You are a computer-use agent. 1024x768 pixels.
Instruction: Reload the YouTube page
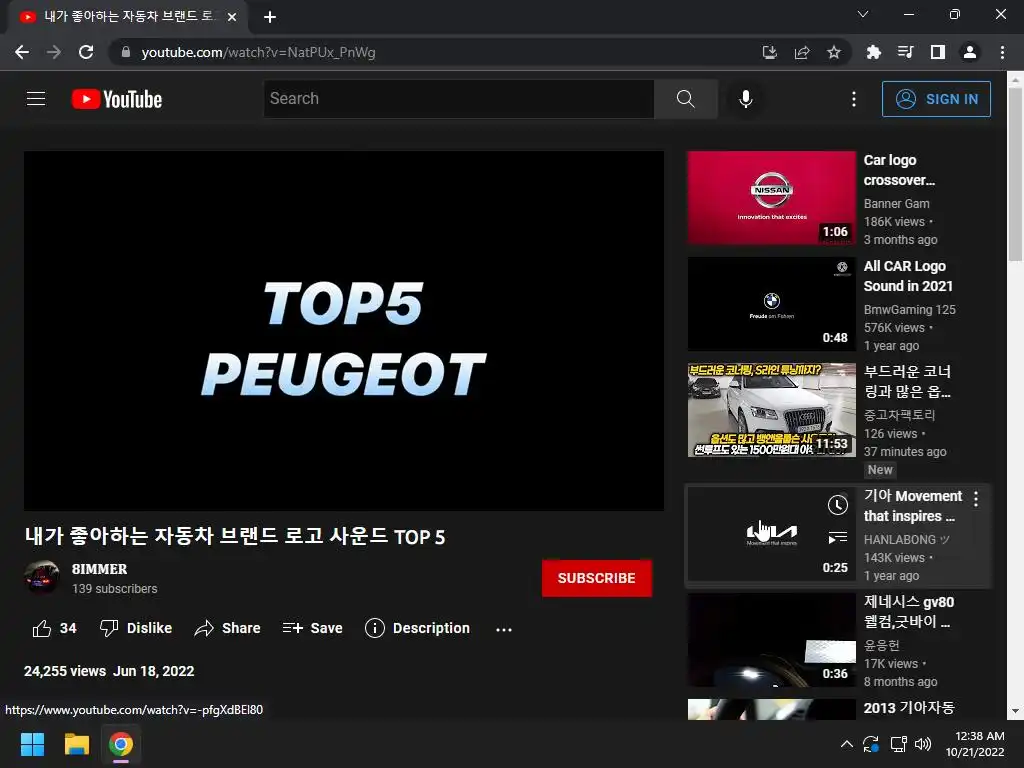(86, 52)
